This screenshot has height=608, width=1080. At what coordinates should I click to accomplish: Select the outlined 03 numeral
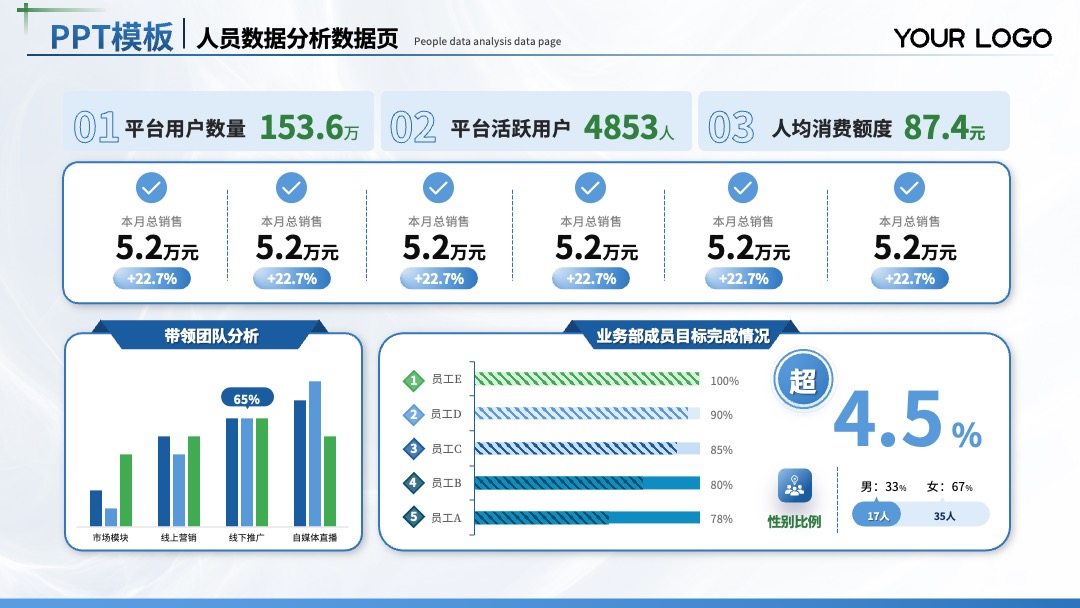(x=731, y=127)
